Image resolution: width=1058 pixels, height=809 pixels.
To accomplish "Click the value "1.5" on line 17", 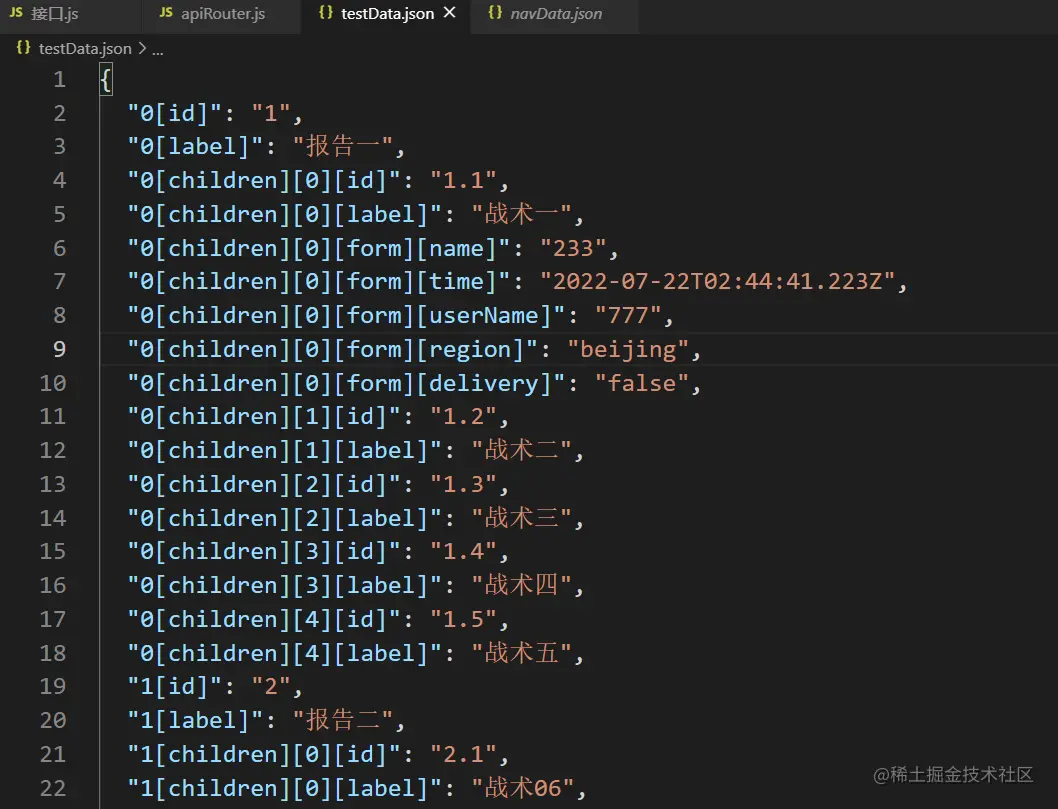I will (x=464, y=619).
